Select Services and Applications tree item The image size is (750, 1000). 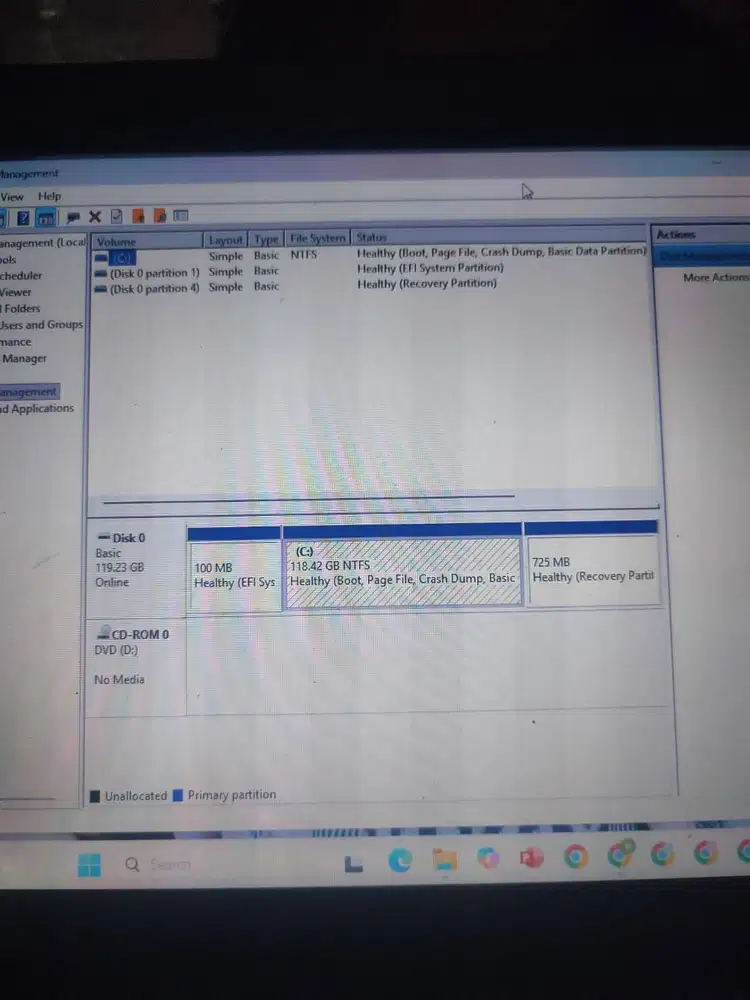pos(37,408)
